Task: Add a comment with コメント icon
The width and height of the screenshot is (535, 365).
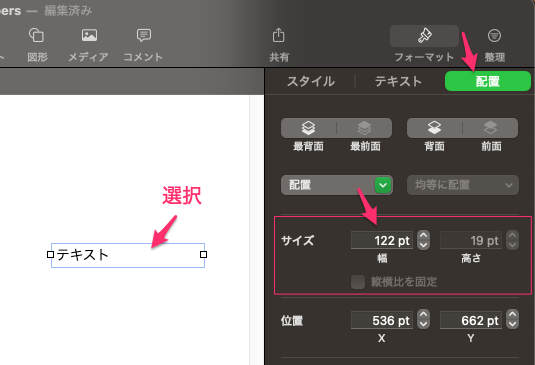Action: (144, 35)
